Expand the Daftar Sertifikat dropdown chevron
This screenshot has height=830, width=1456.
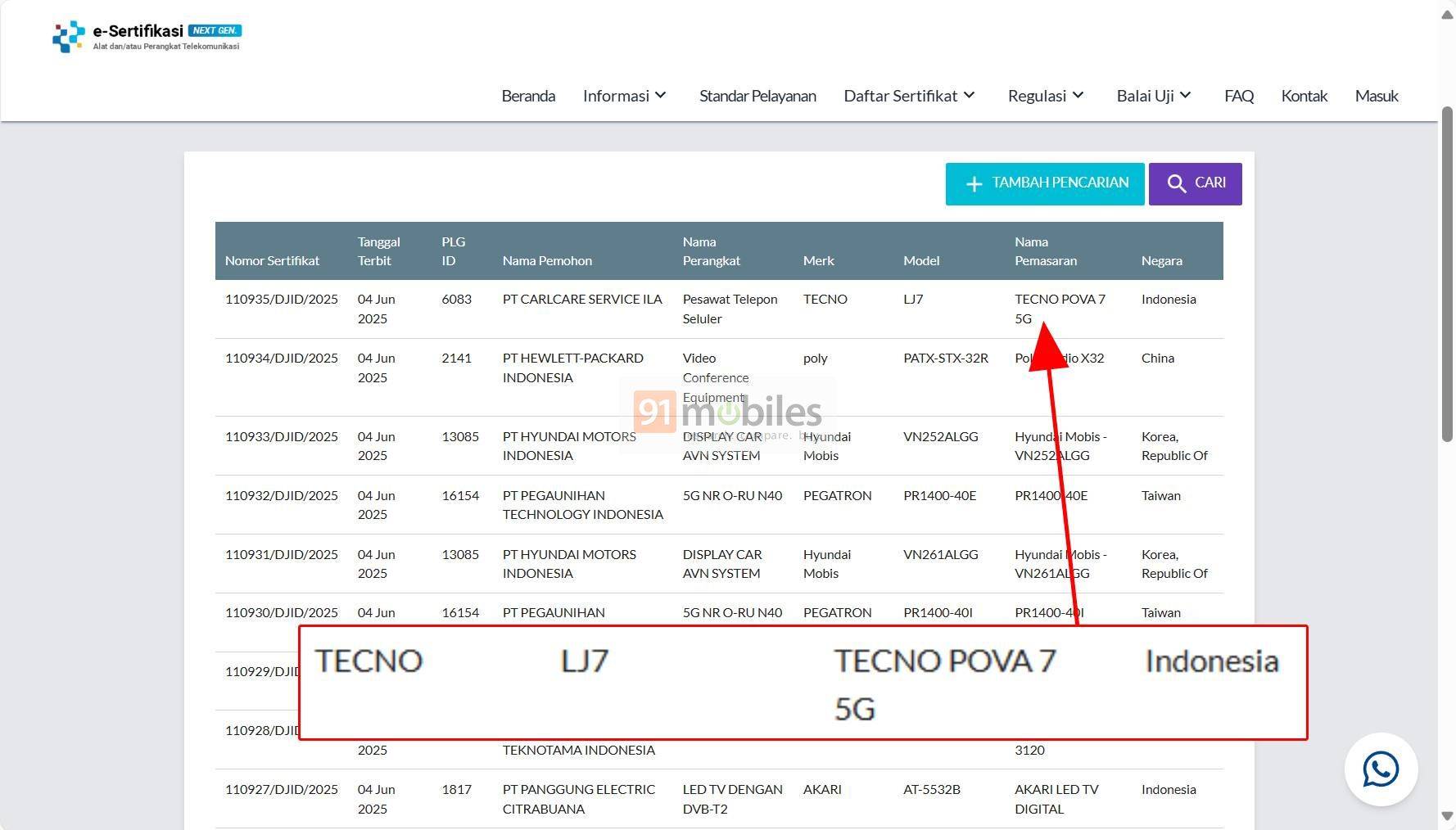(969, 95)
